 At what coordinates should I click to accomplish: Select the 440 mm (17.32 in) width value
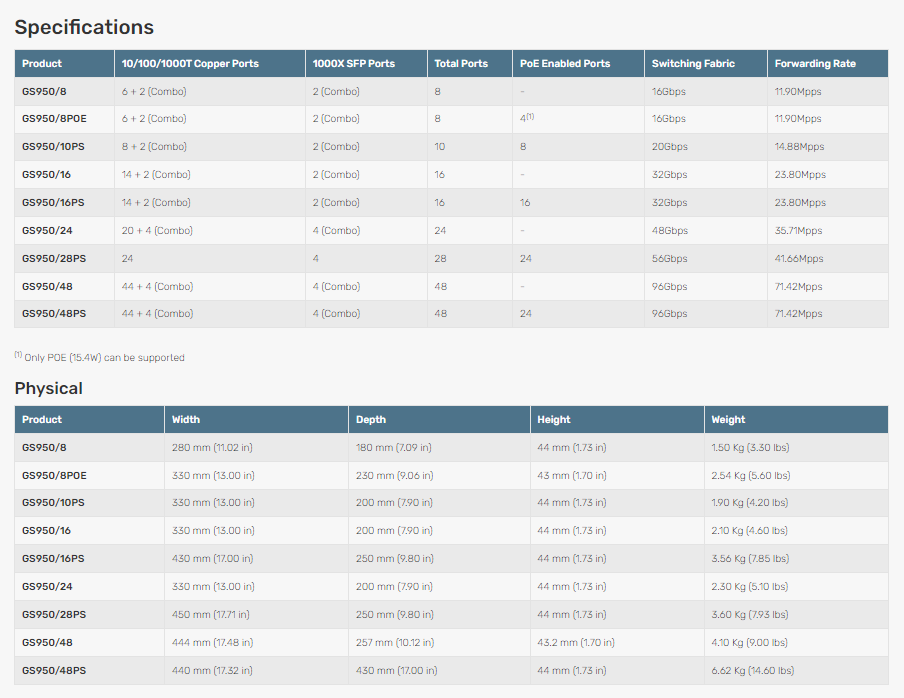(212, 670)
